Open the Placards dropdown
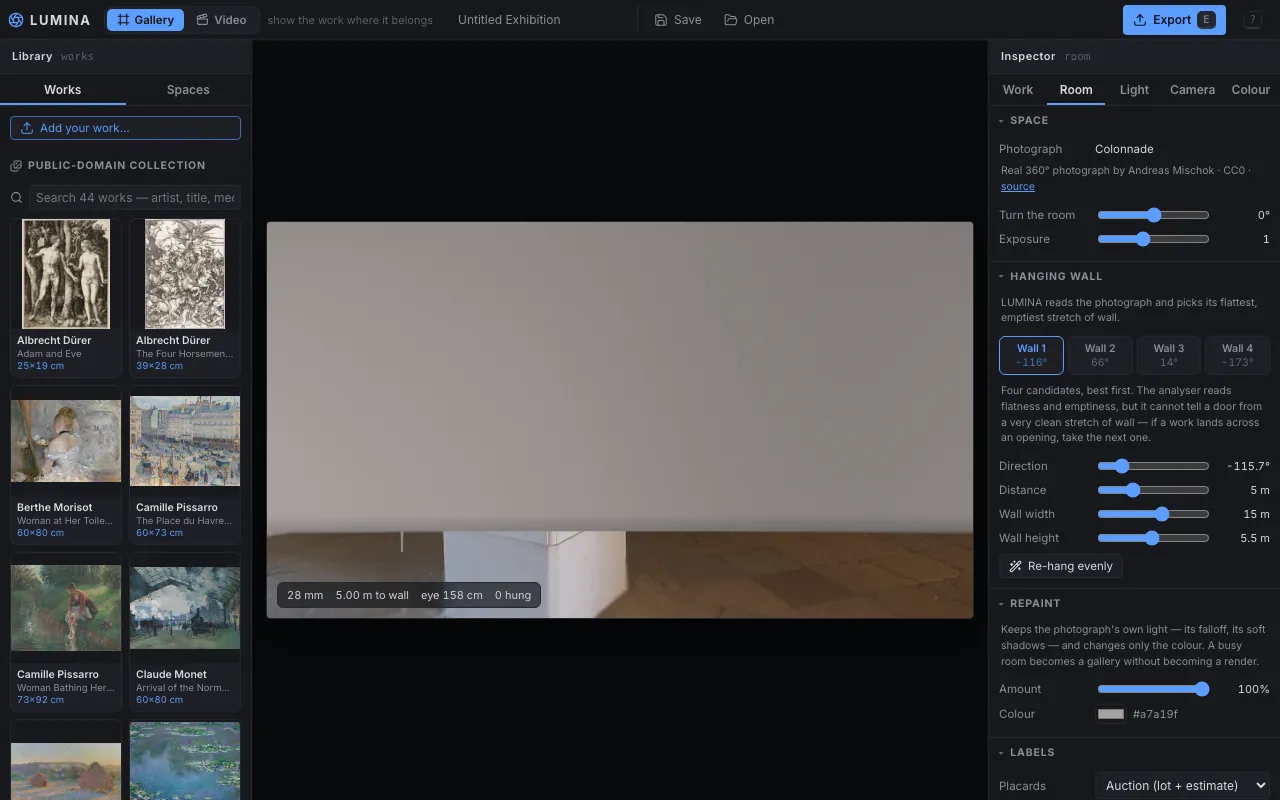 [x=1182, y=786]
